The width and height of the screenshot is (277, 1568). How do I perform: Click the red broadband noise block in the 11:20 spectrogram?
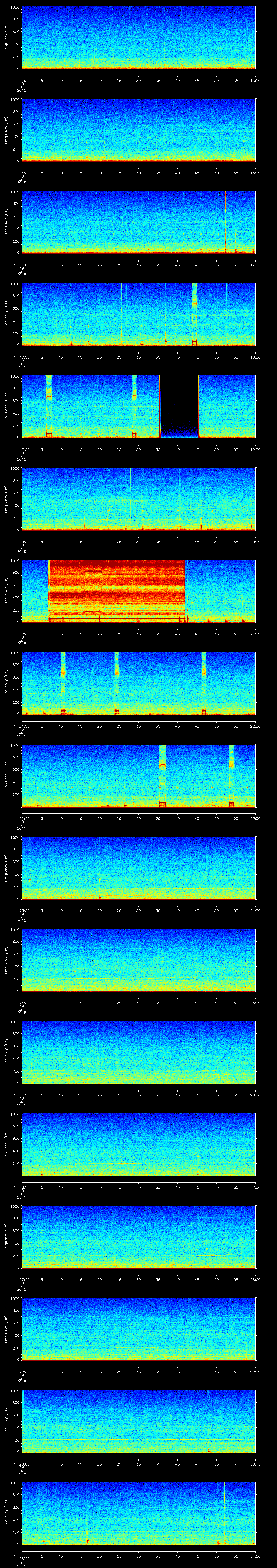pos(117,590)
